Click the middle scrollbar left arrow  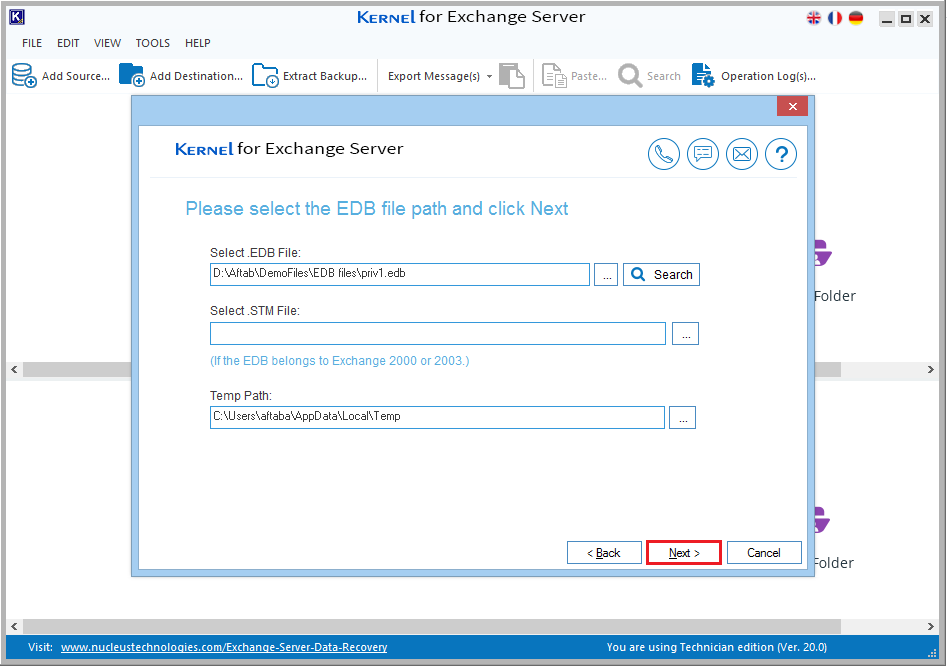click(14, 370)
